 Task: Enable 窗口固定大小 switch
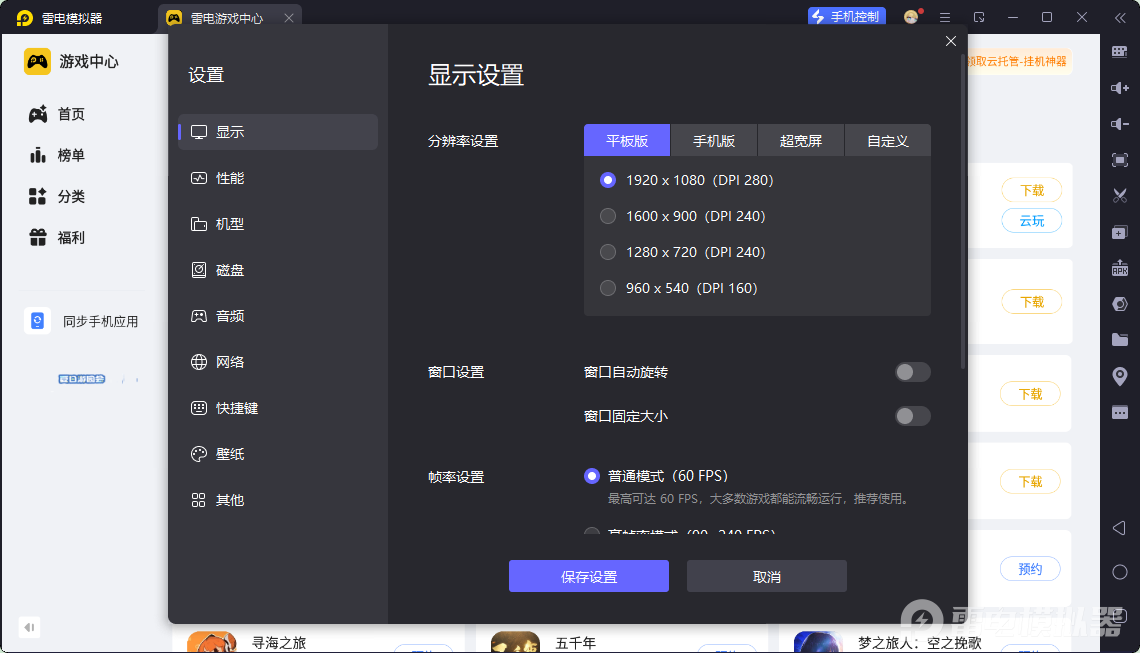coord(912,415)
